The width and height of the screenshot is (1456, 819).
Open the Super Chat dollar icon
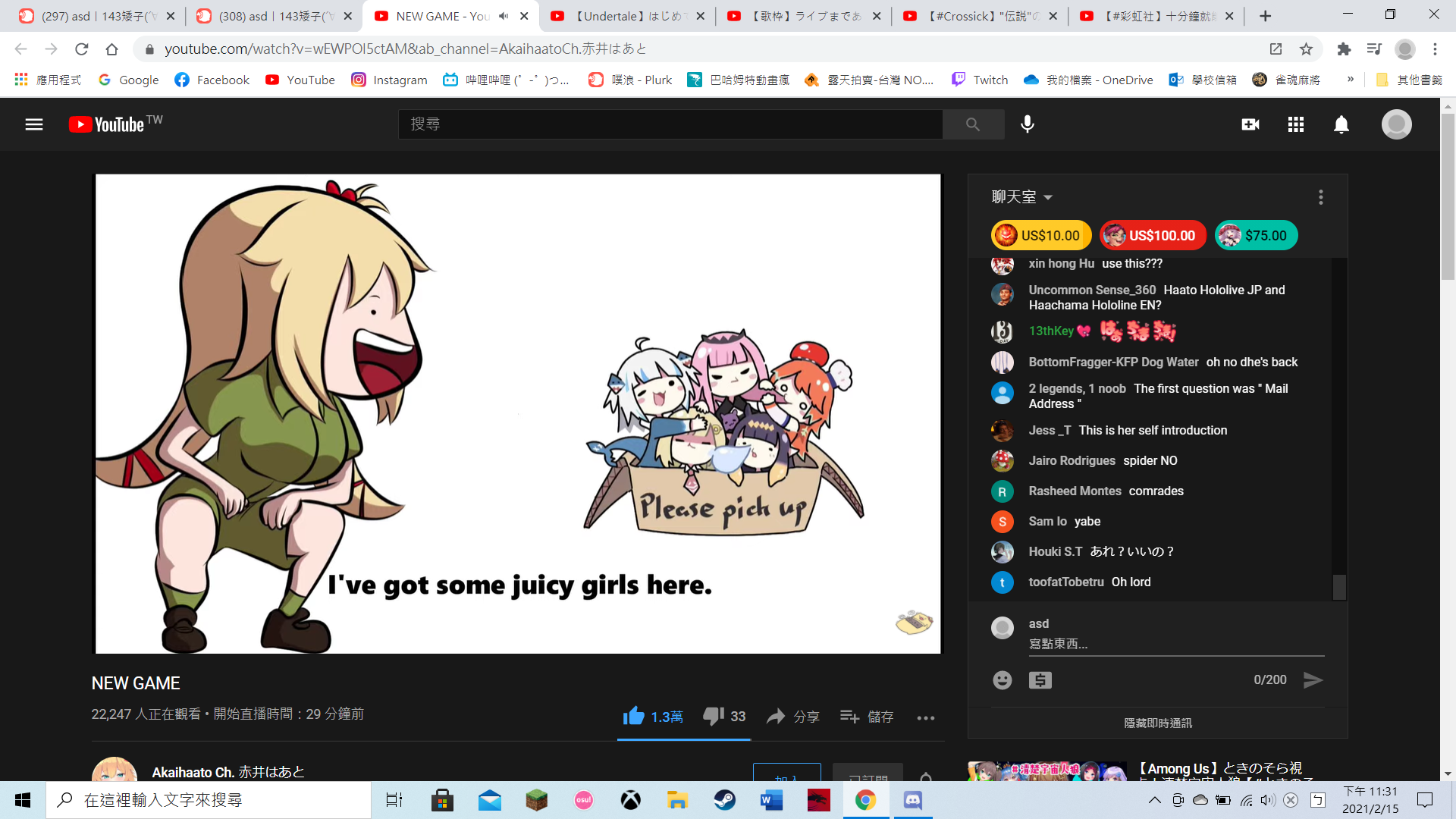[1040, 680]
